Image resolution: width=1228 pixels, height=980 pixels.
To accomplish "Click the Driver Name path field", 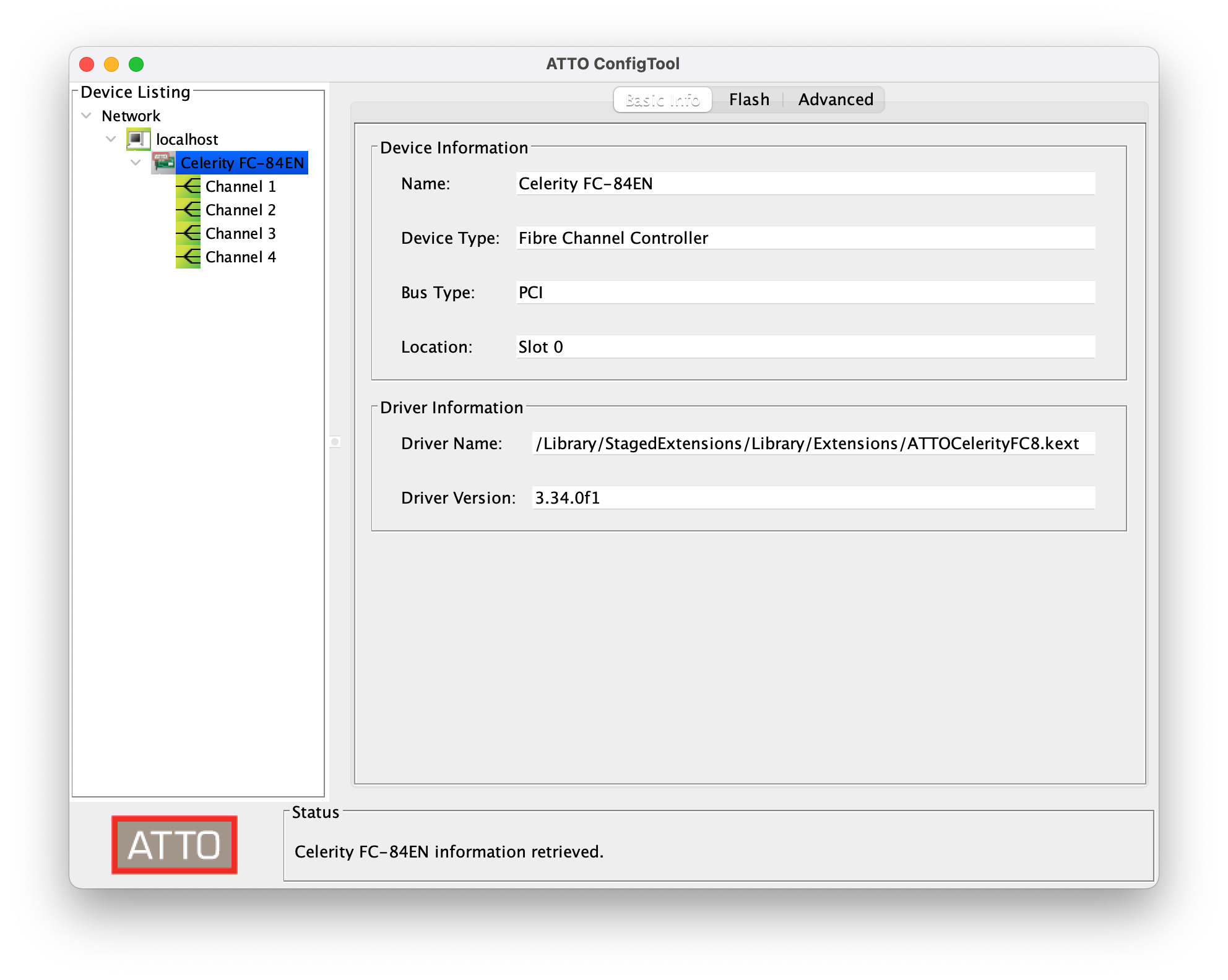I will coord(813,444).
